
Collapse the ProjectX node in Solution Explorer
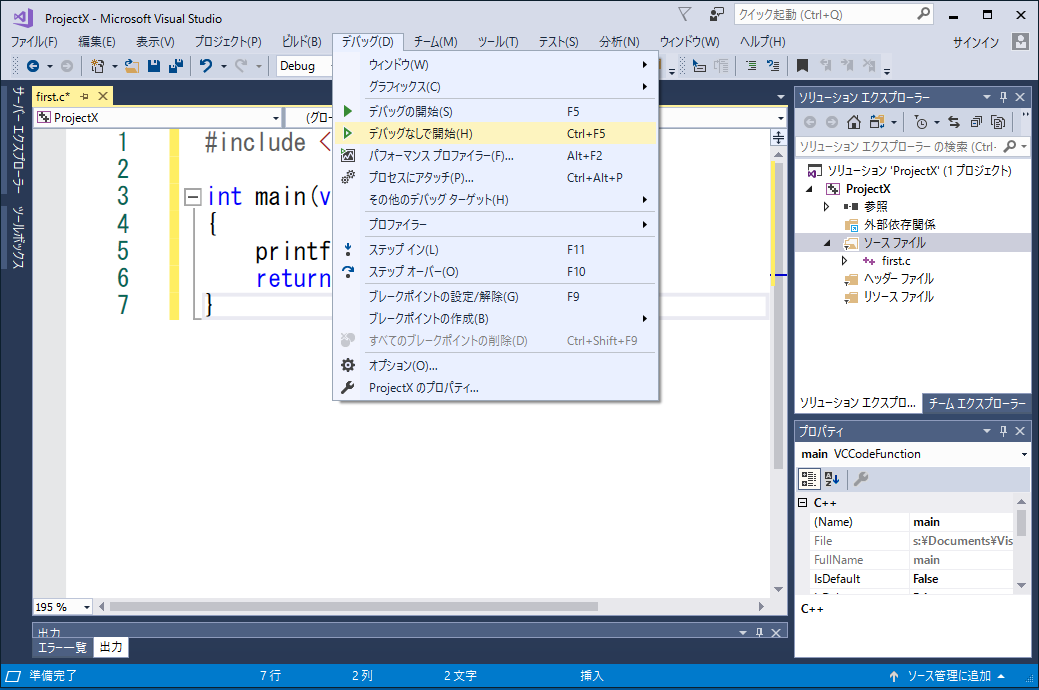point(810,189)
